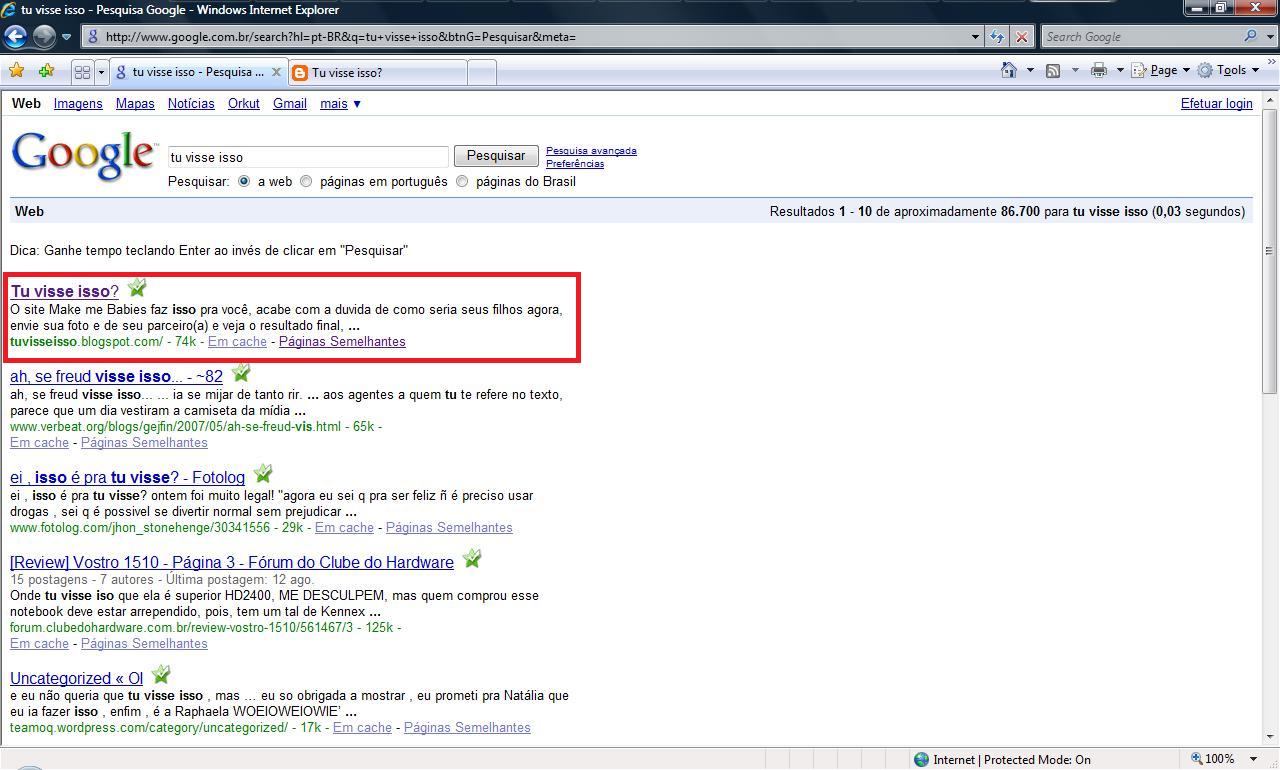
Task: Open the Recent Pages dropdown arrow
Action: [67, 37]
